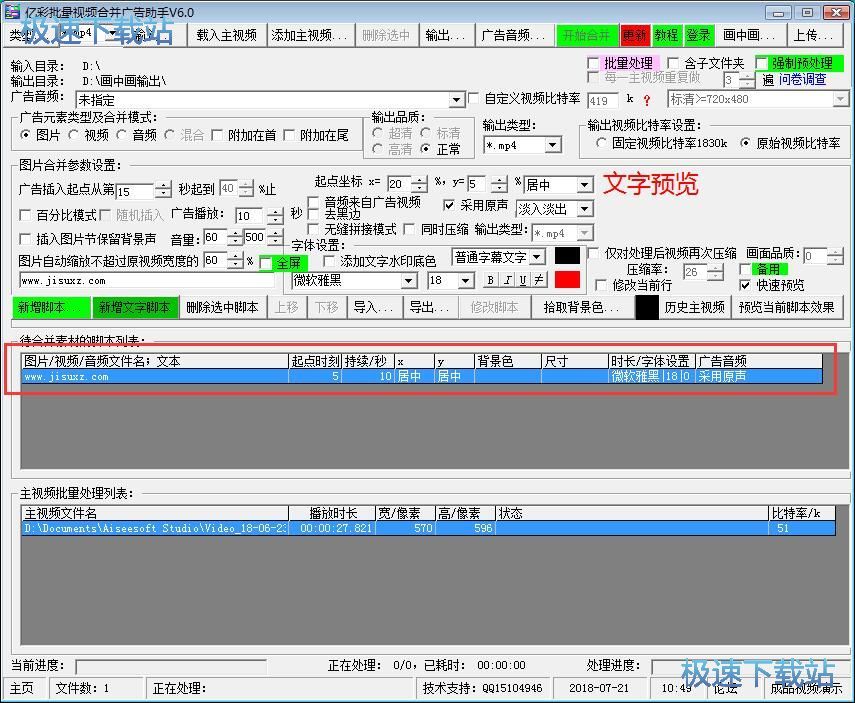The height and width of the screenshot is (703, 855).
Task: Check 添加文字水印底色 option
Action: pyautogui.click(x=329, y=261)
